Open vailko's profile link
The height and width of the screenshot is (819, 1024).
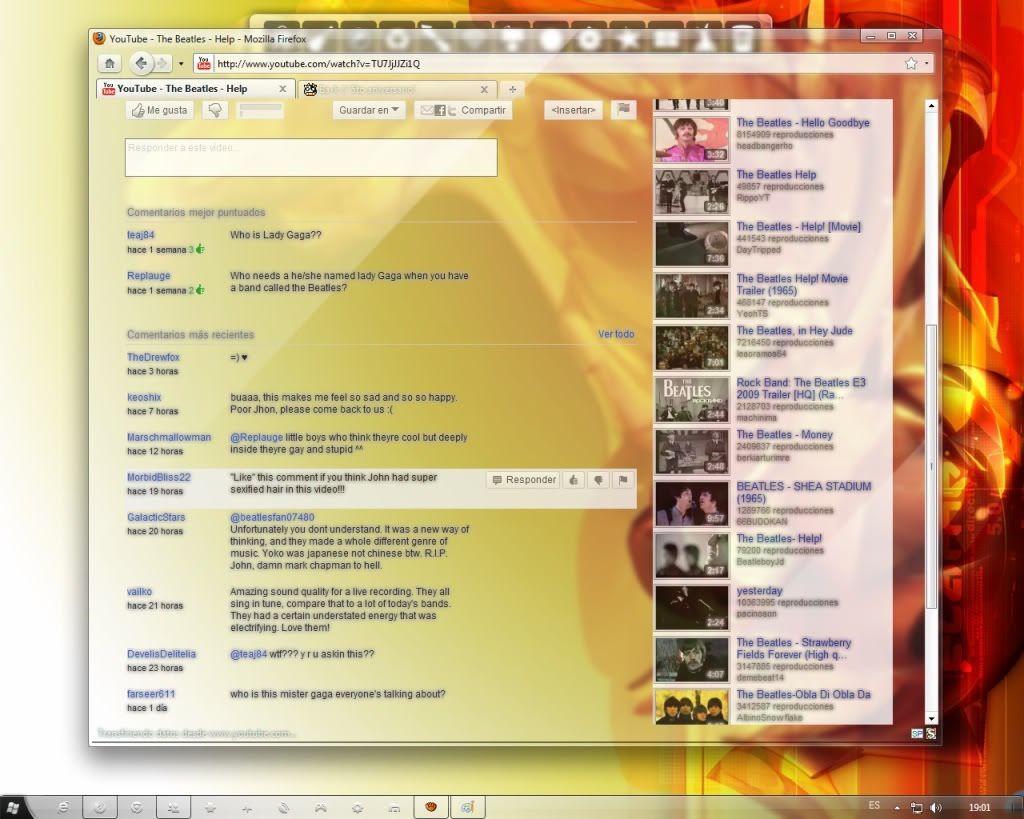tap(139, 592)
